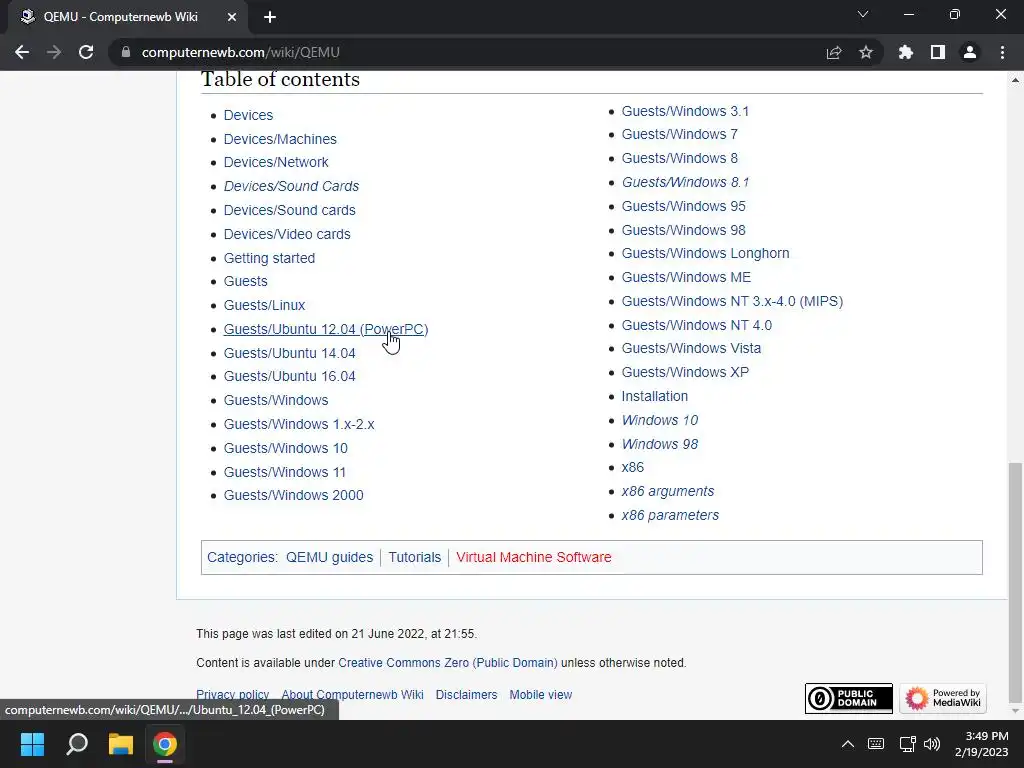The image size is (1024, 768).
Task: Open the italic Devices/Sound Cards link
Action: [291, 186]
